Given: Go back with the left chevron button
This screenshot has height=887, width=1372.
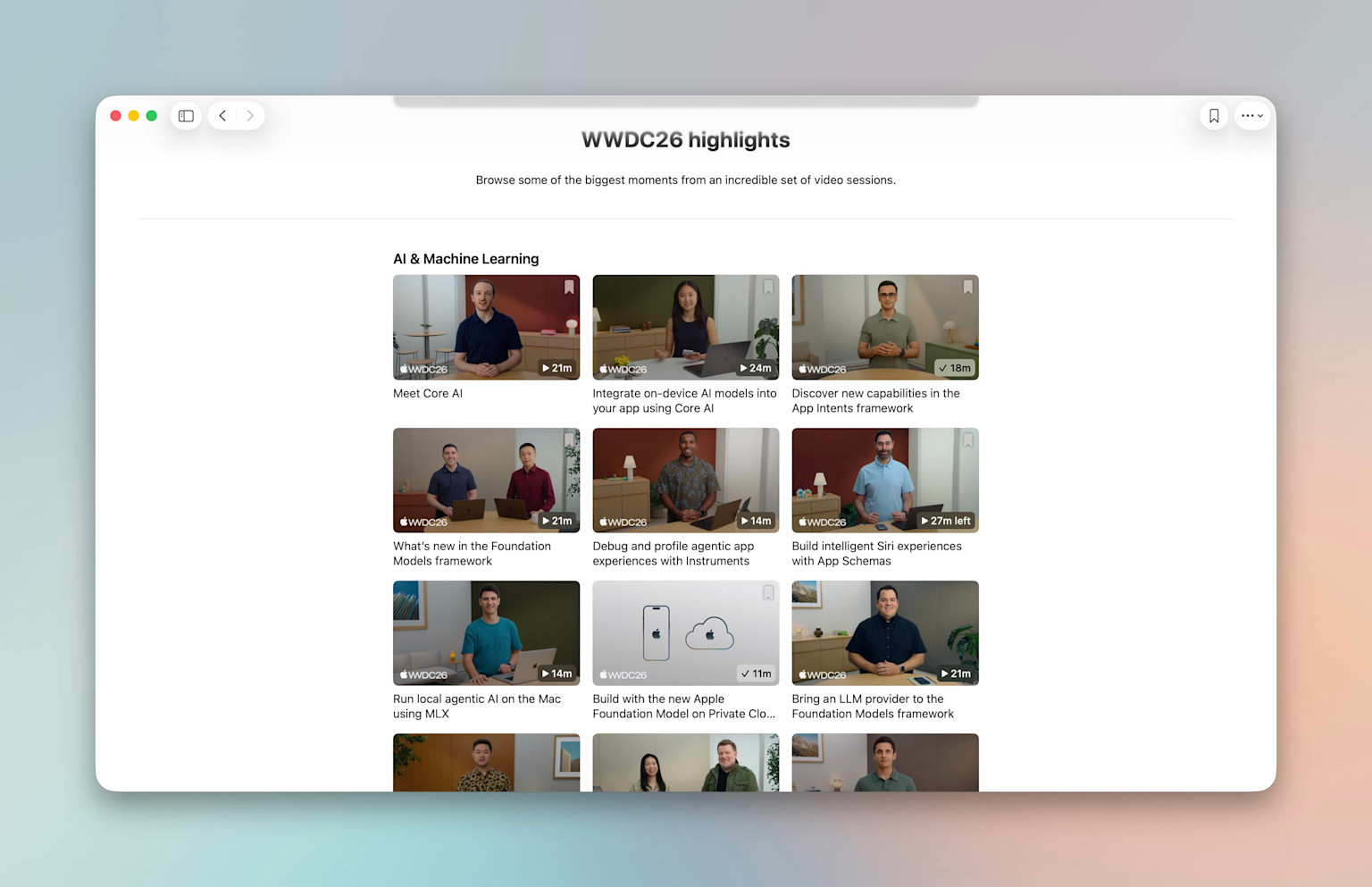Looking at the screenshot, I should click(222, 116).
